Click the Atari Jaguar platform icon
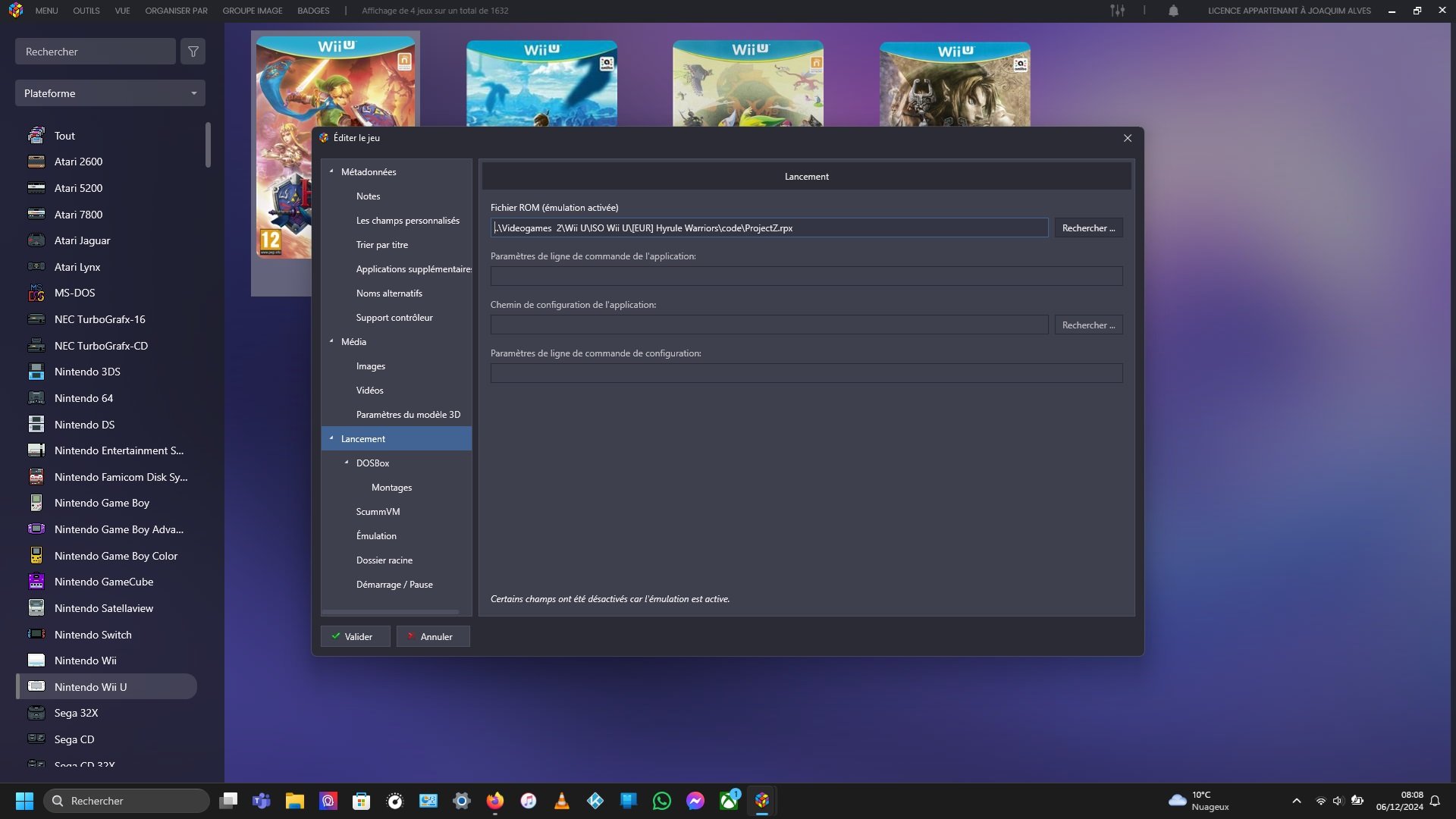Image resolution: width=1456 pixels, height=819 pixels. point(36,240)
